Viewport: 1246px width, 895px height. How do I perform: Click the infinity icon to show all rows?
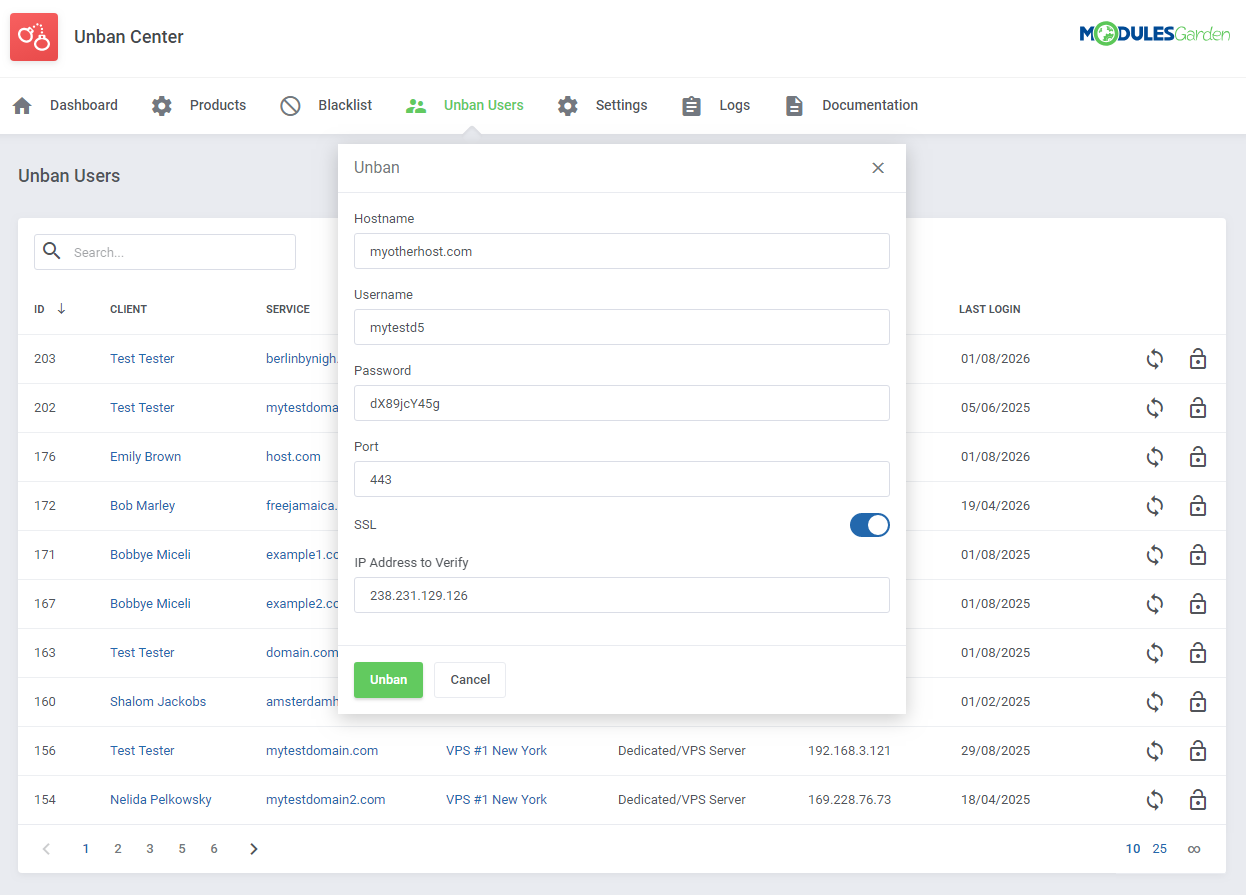(1193, 848)
